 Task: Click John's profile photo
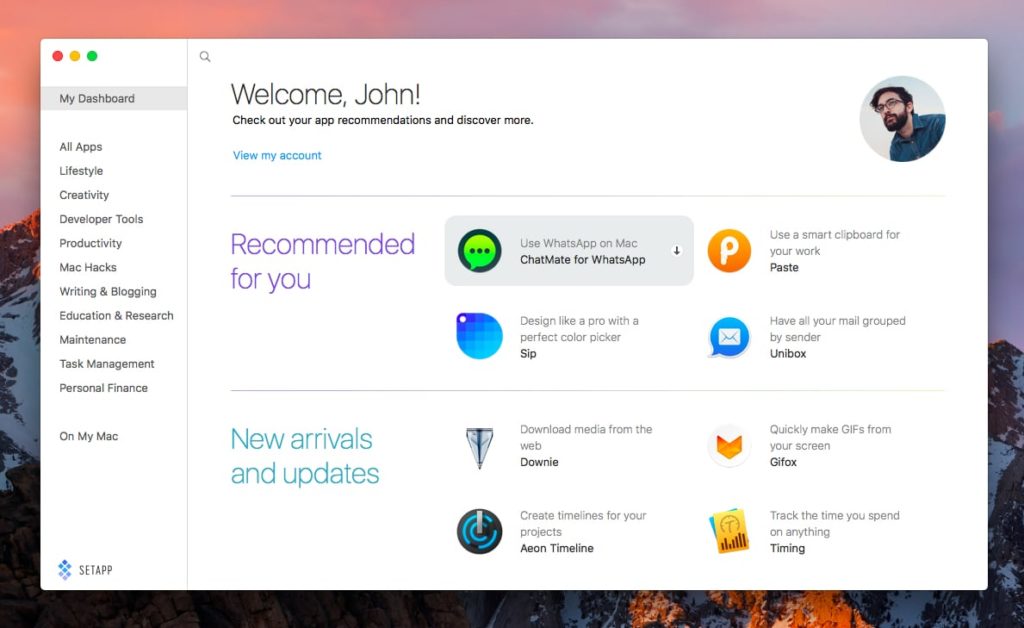point(903,119)
